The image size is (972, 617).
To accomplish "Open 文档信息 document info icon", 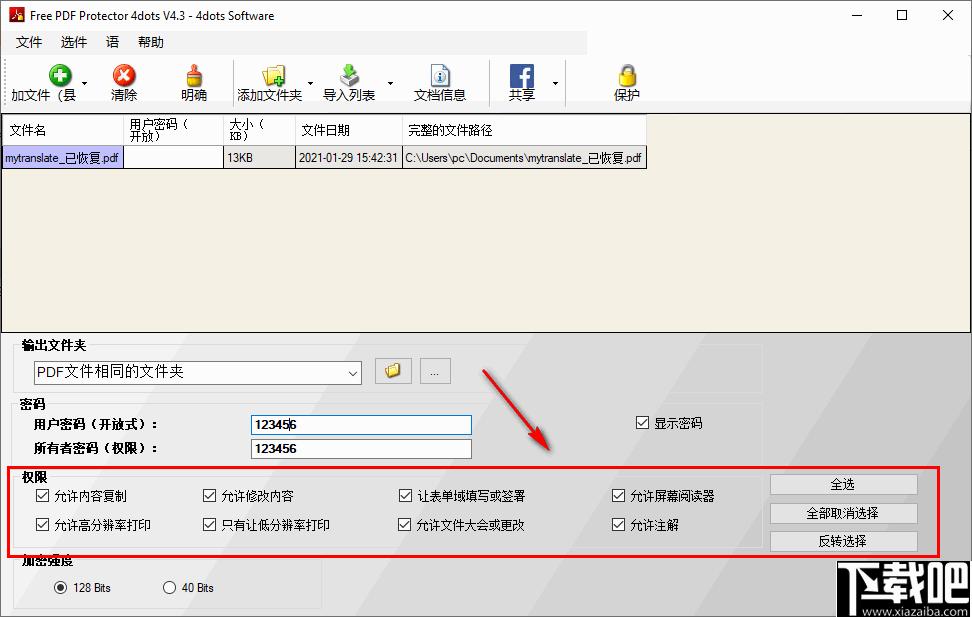I will [440, 76].
